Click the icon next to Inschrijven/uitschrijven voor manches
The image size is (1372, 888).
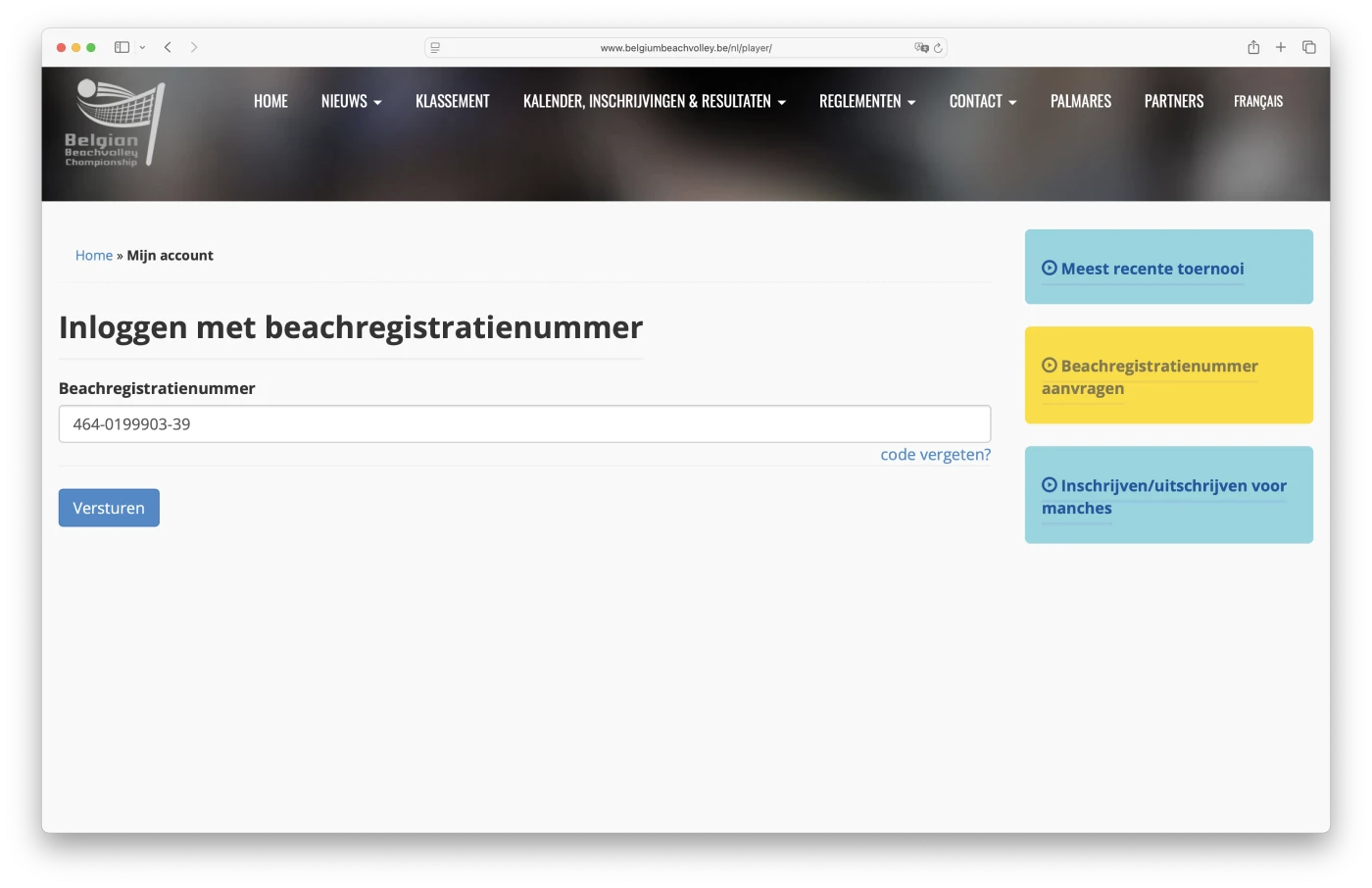(1049, 483)
